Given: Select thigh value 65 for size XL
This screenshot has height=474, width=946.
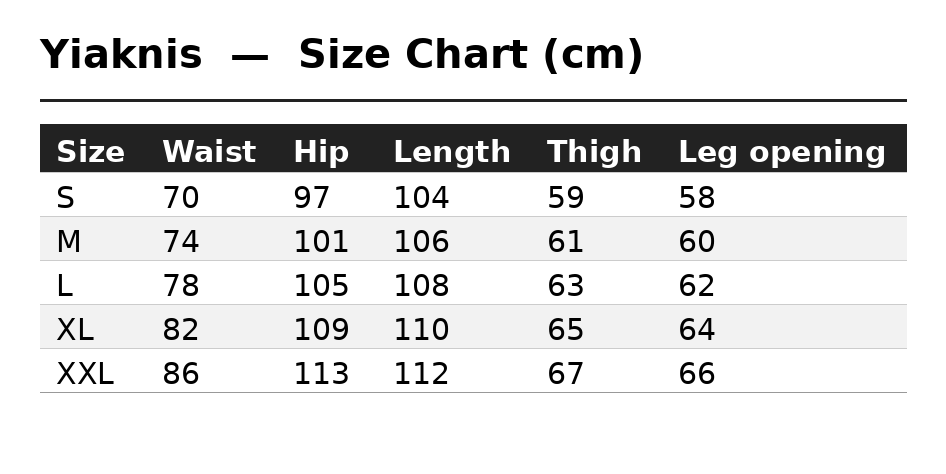Looking at the screenshot, I should click(565, 330).
